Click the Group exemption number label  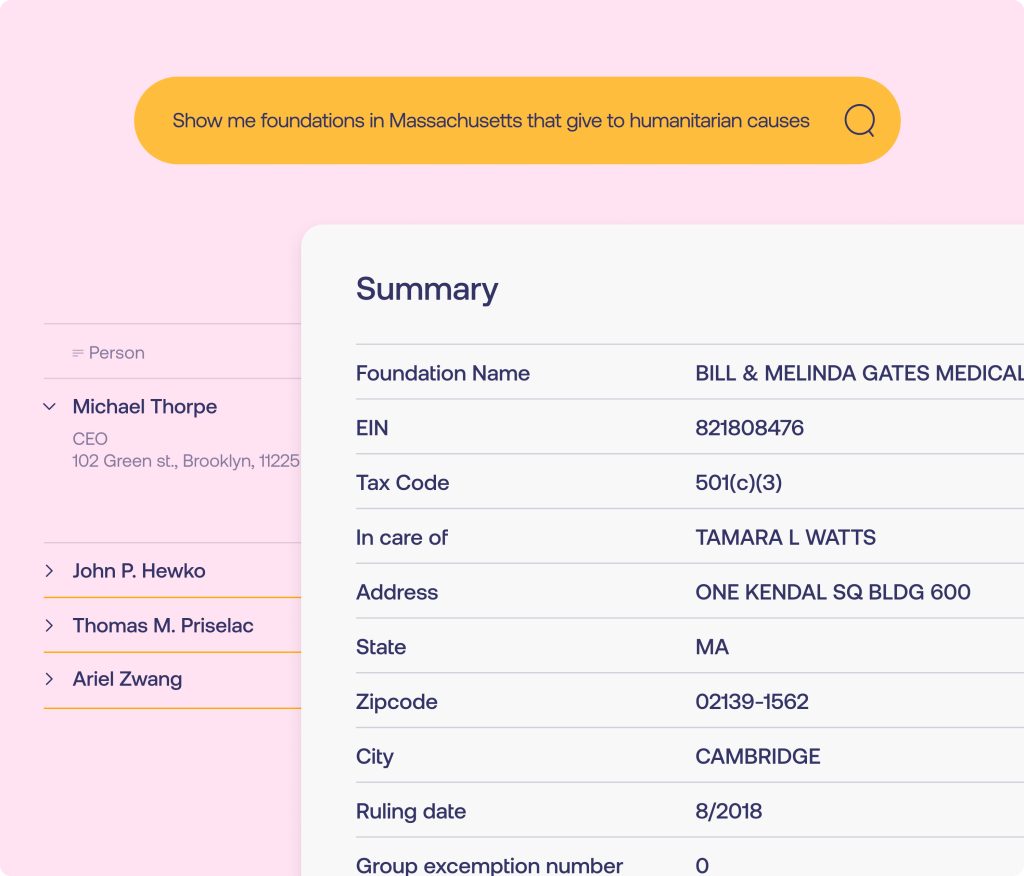(x=489, y=866)
